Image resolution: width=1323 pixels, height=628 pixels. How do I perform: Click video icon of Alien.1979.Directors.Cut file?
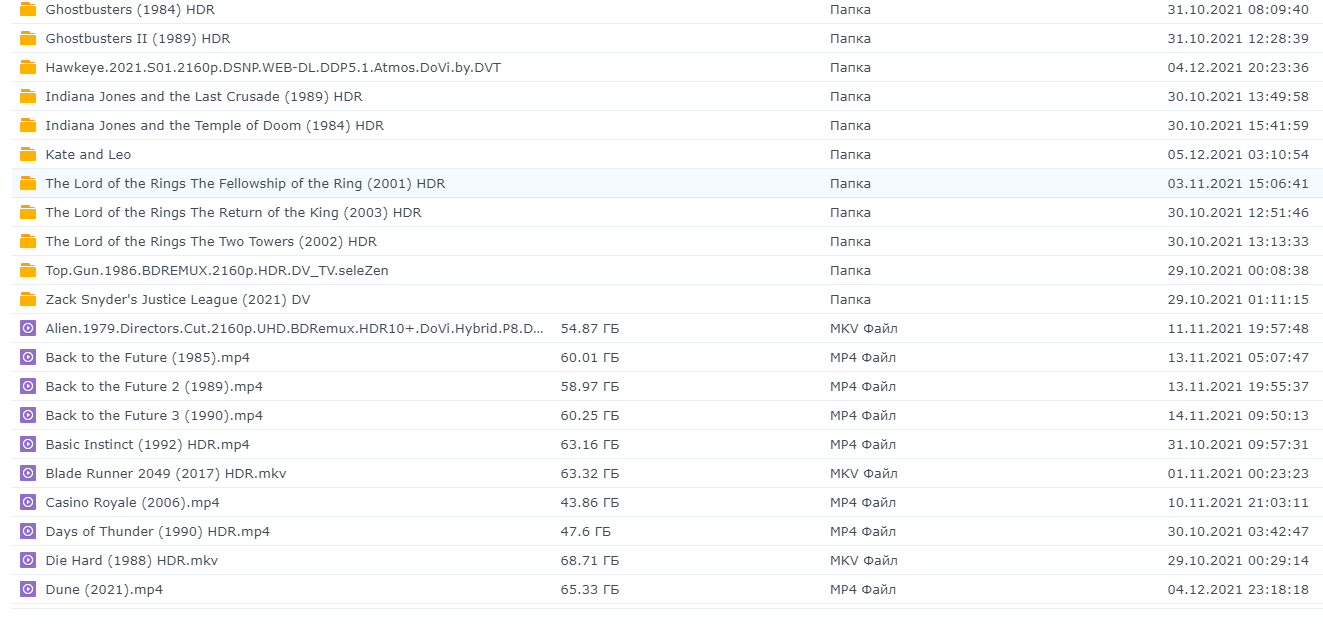(28, 329)
